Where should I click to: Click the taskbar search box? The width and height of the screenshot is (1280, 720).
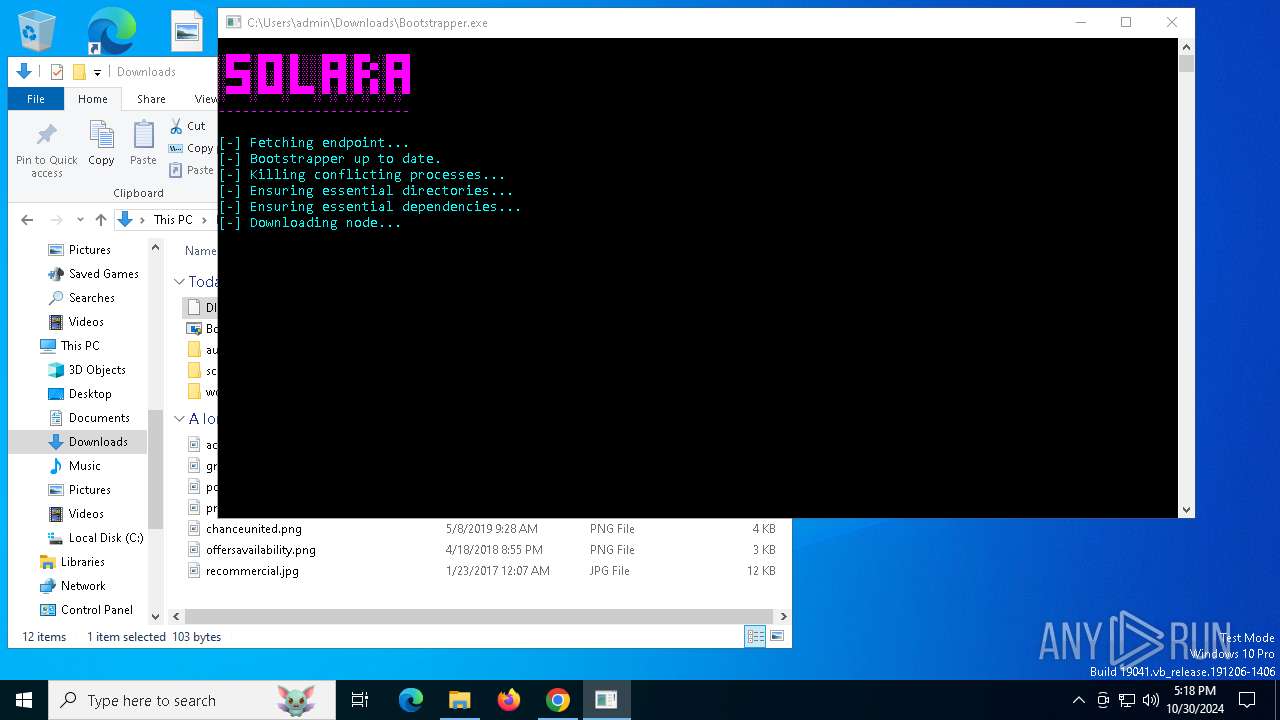(192, 700)
